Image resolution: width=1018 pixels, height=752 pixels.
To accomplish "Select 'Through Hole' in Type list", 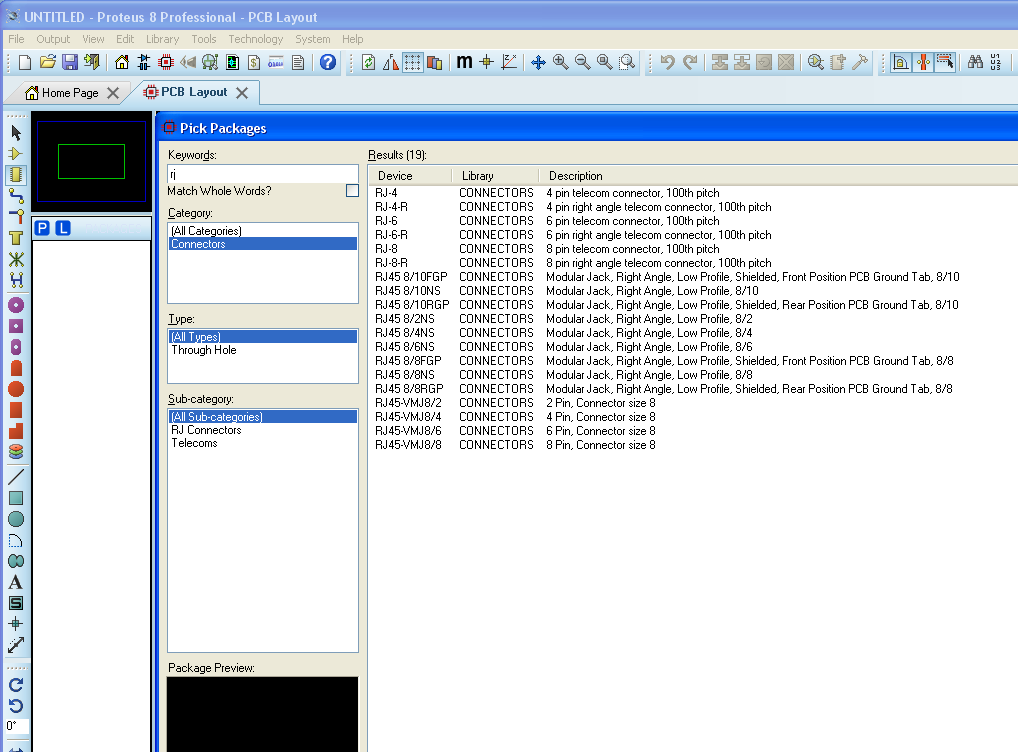I will tap(263, 350).
